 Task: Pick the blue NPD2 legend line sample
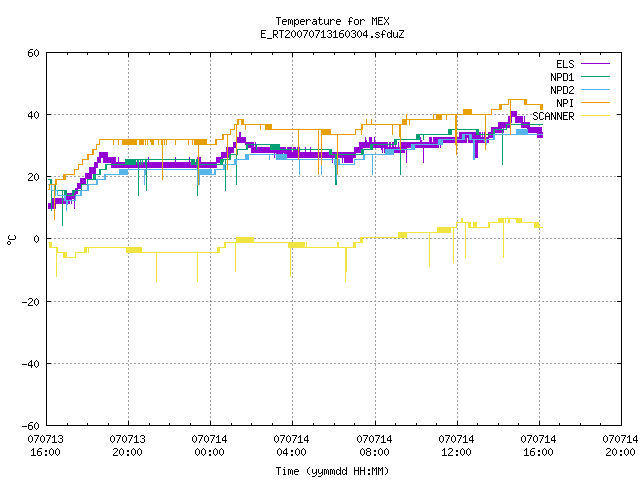coord(595,90)
